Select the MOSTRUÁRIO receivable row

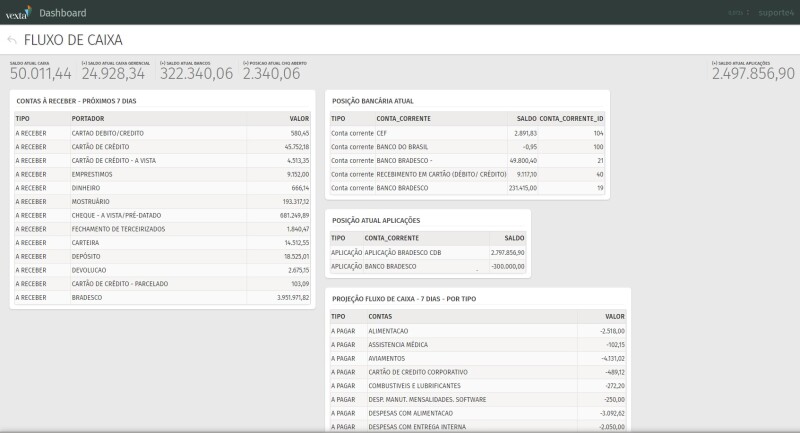click(x=92, y=201)
